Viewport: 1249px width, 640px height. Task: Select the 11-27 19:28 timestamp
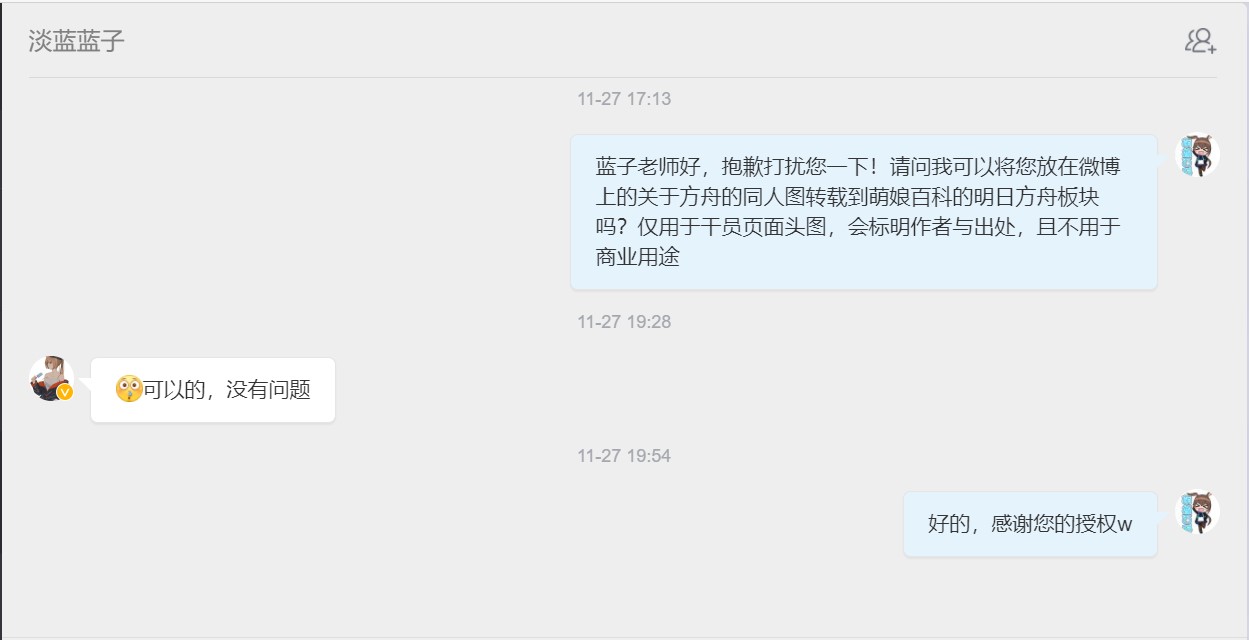point(624,322)
